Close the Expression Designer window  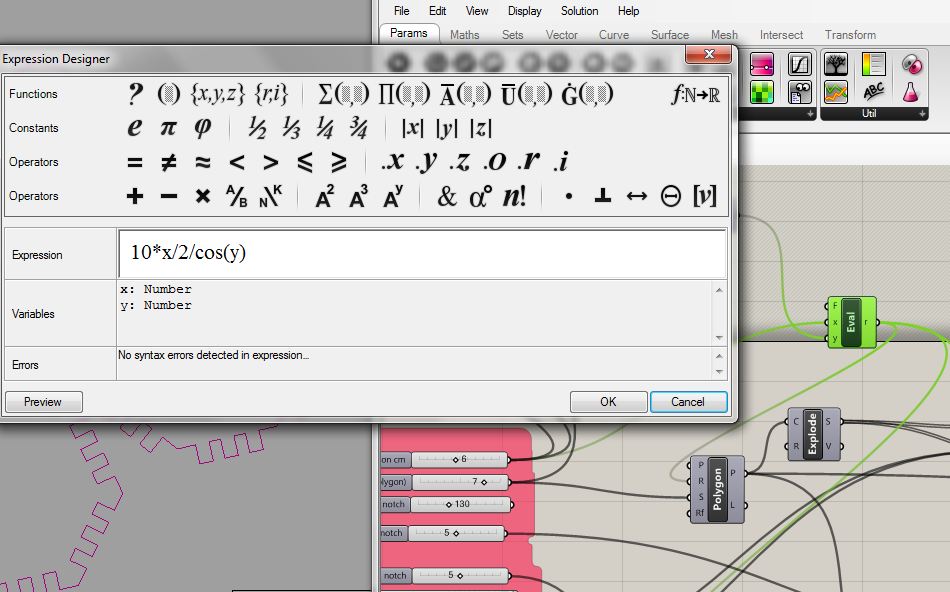pos(709,55)
